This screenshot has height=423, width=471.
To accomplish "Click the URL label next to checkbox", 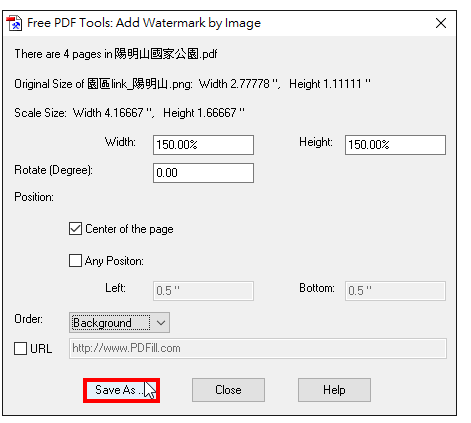I will [x=41, y=349].
